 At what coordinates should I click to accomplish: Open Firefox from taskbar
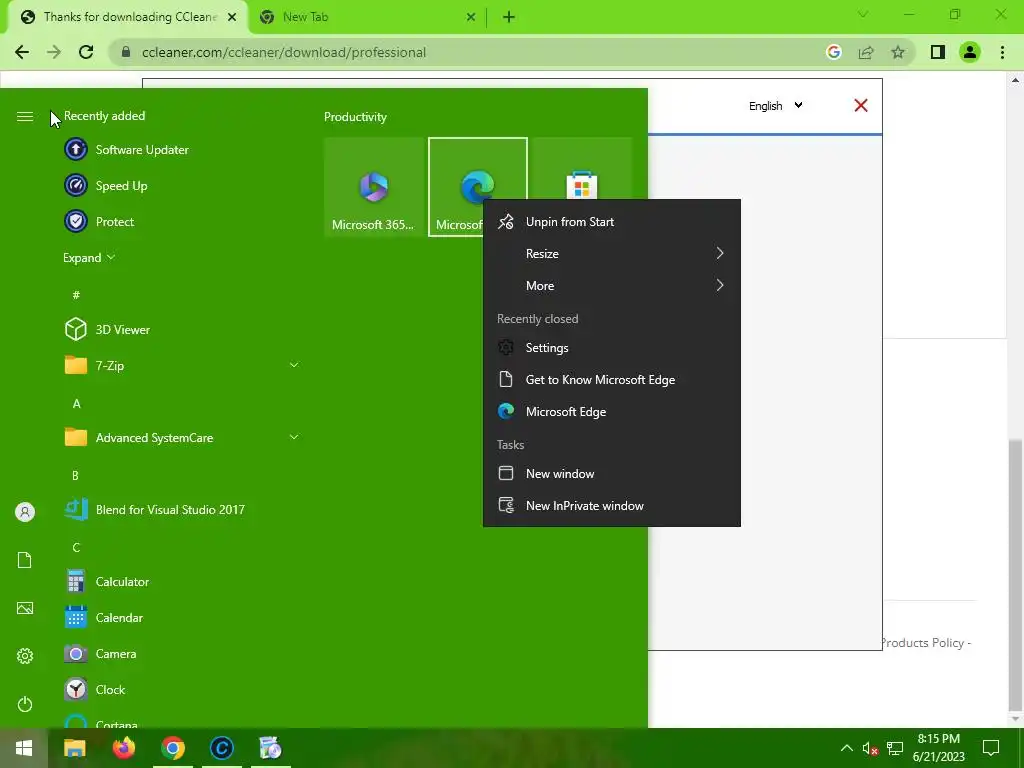pyautogui.click(x=123, y=748)
